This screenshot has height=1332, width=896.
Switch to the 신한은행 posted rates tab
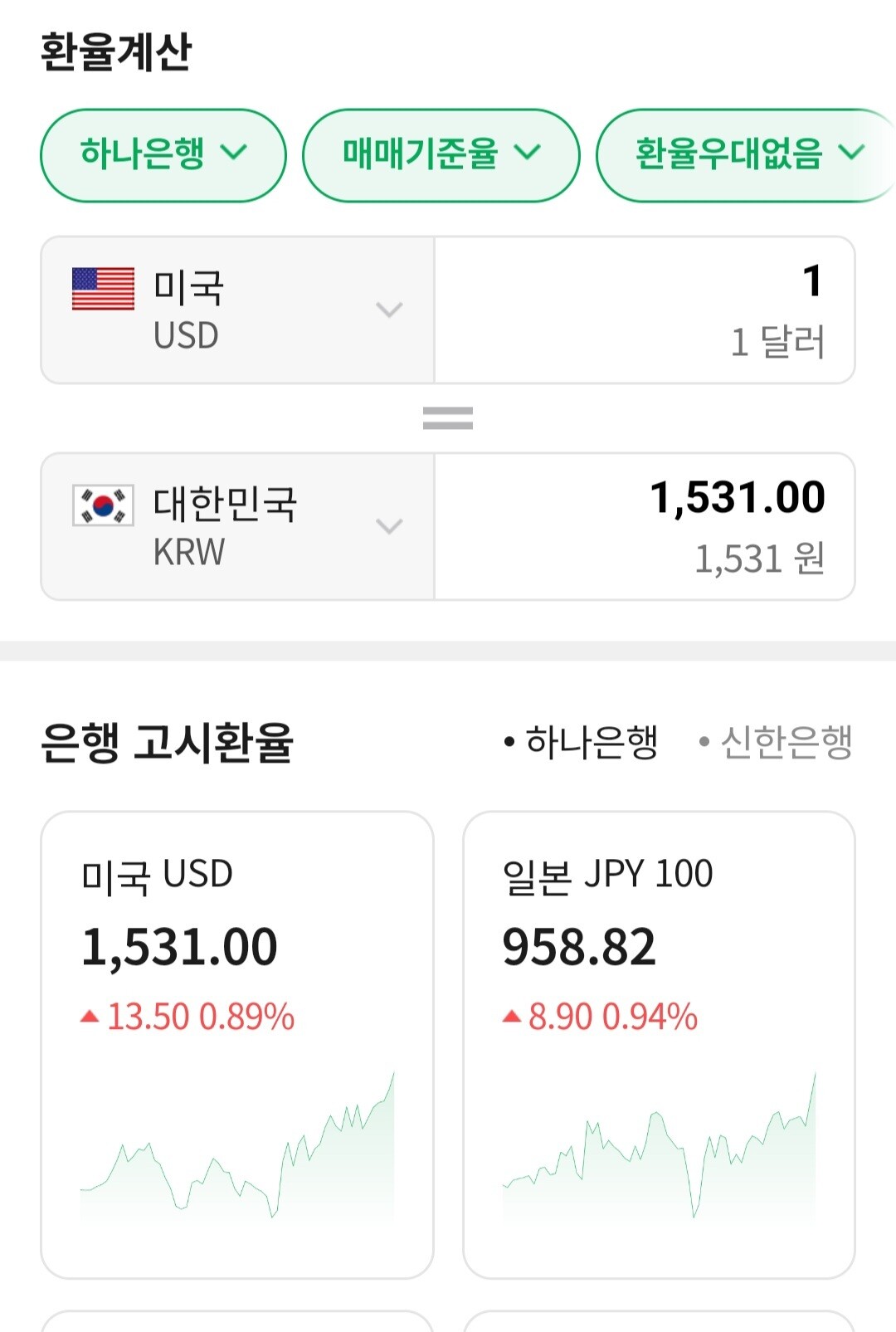tap(776, 742)
